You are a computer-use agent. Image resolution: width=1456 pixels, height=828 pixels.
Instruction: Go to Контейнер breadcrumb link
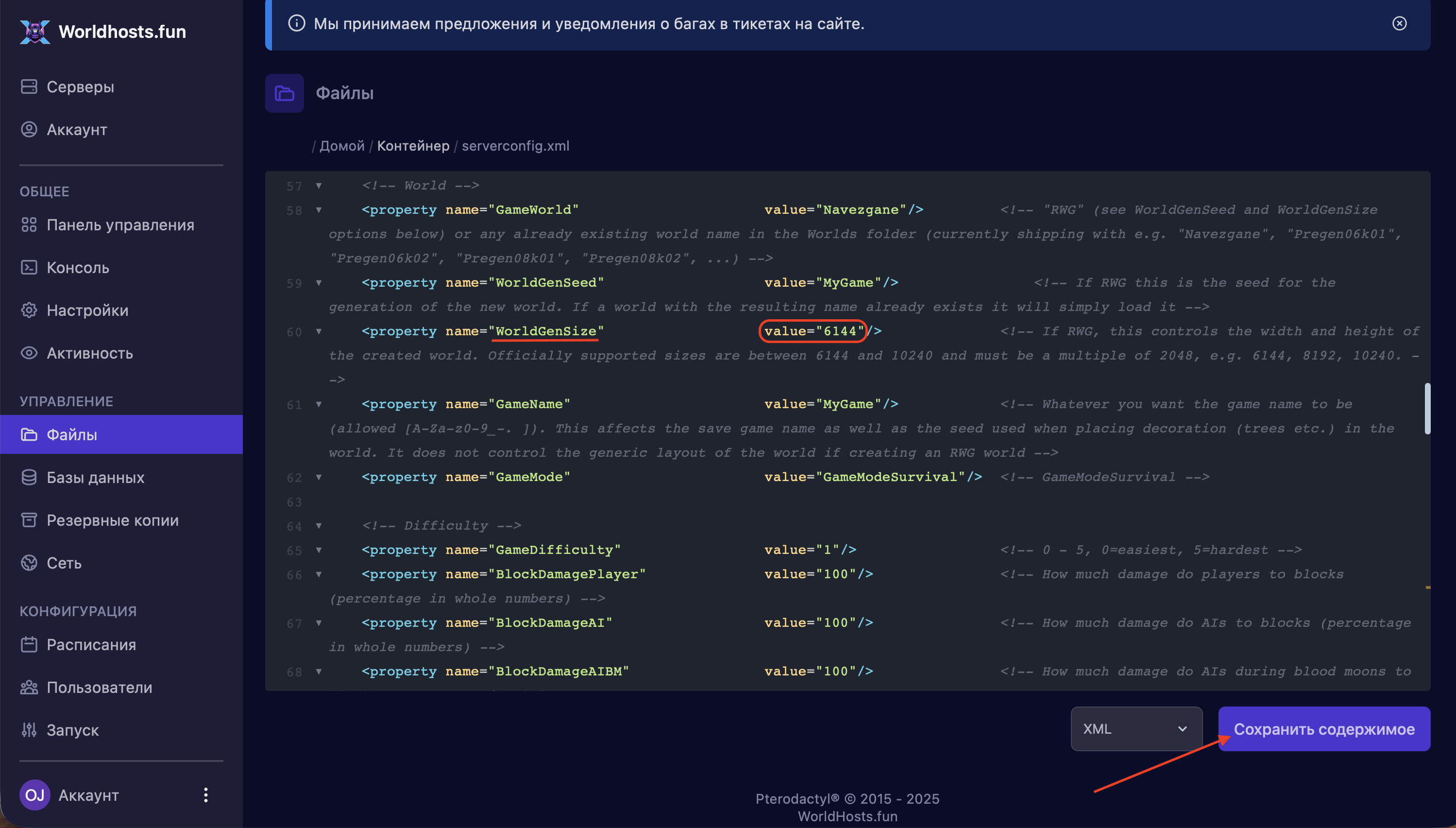(x=413, y=146)
